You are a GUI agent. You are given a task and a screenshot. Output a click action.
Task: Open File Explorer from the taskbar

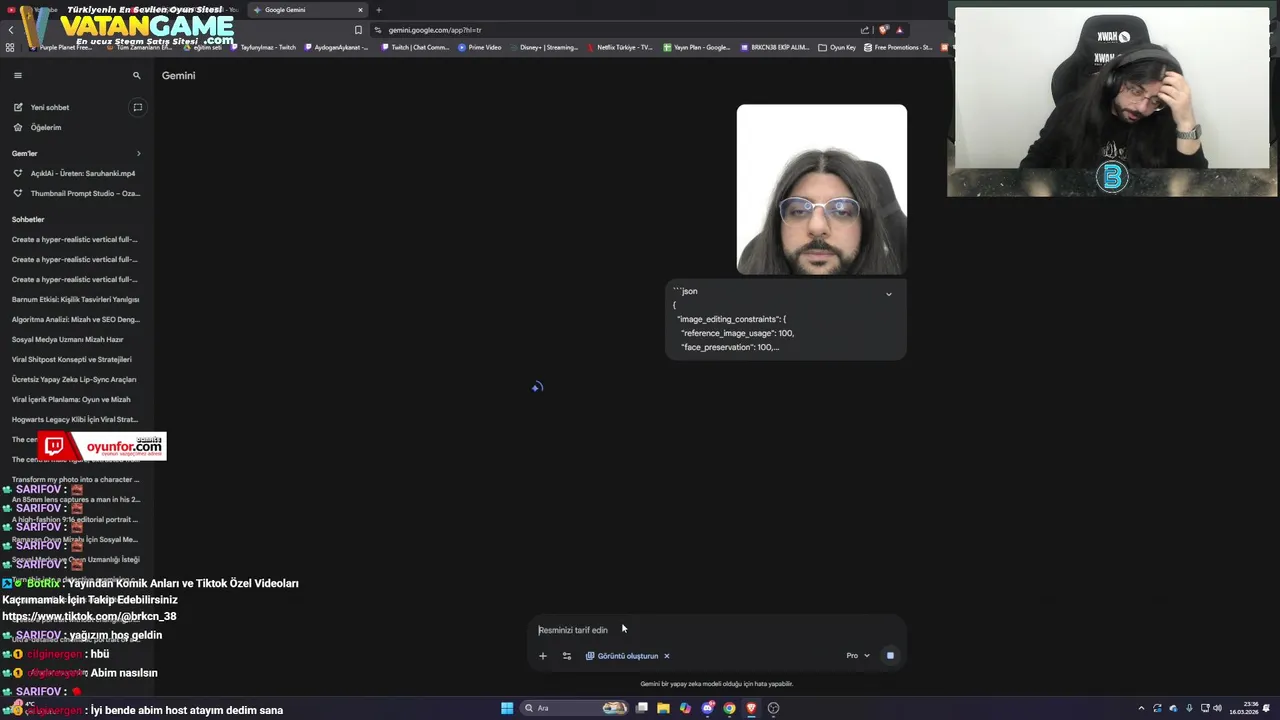[663, 708]
